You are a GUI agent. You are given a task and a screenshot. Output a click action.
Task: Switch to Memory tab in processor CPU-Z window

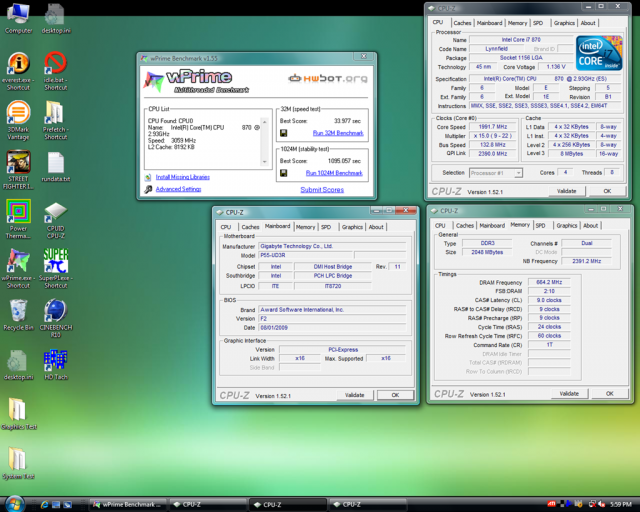tap(518, 23)
